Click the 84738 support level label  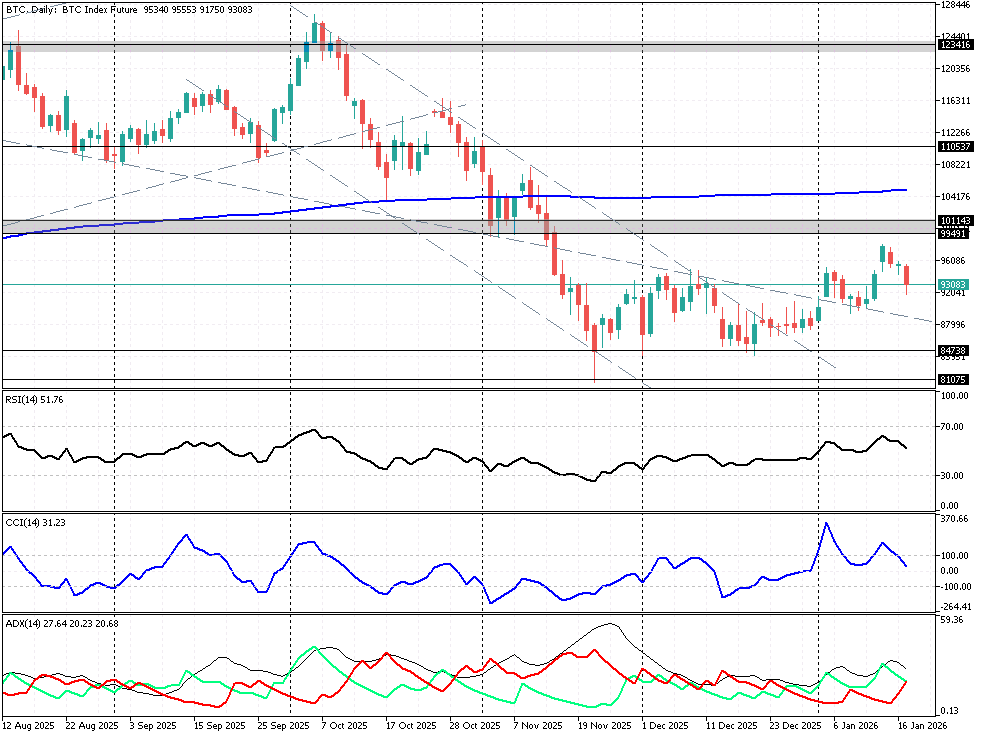pyautogui.click(x=952, y=351)
